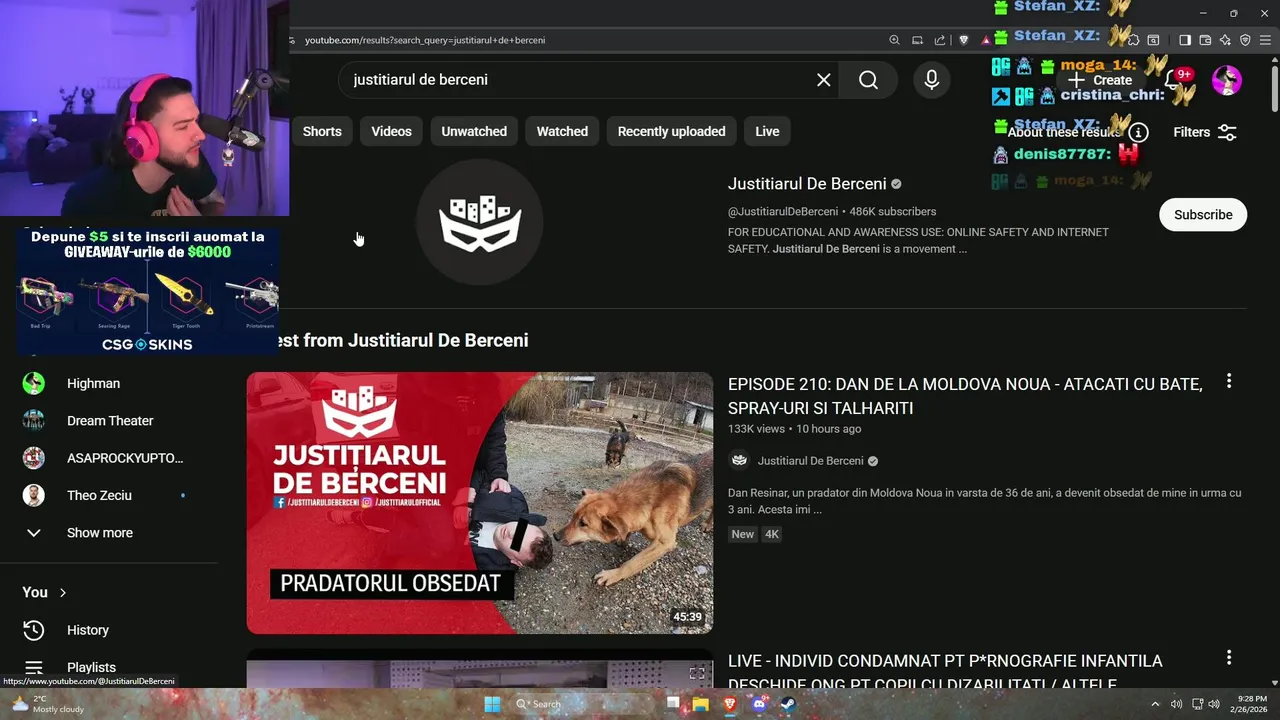Start voice search with microphone
Screen dimensions: 1280x720
click(931, 80)
